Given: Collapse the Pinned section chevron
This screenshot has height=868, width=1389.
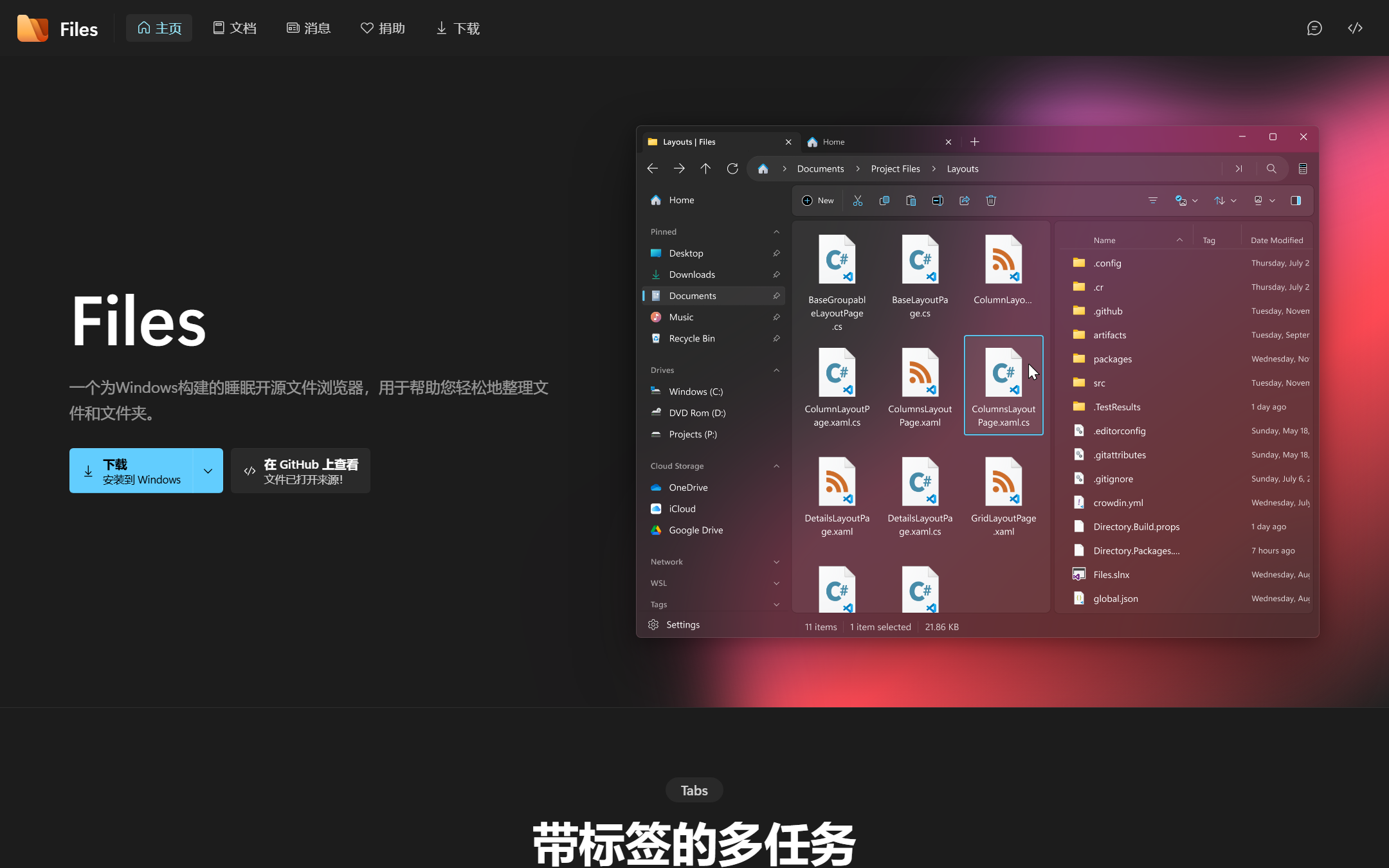Looking at the screenshot, I should click(x=776, y=232).
